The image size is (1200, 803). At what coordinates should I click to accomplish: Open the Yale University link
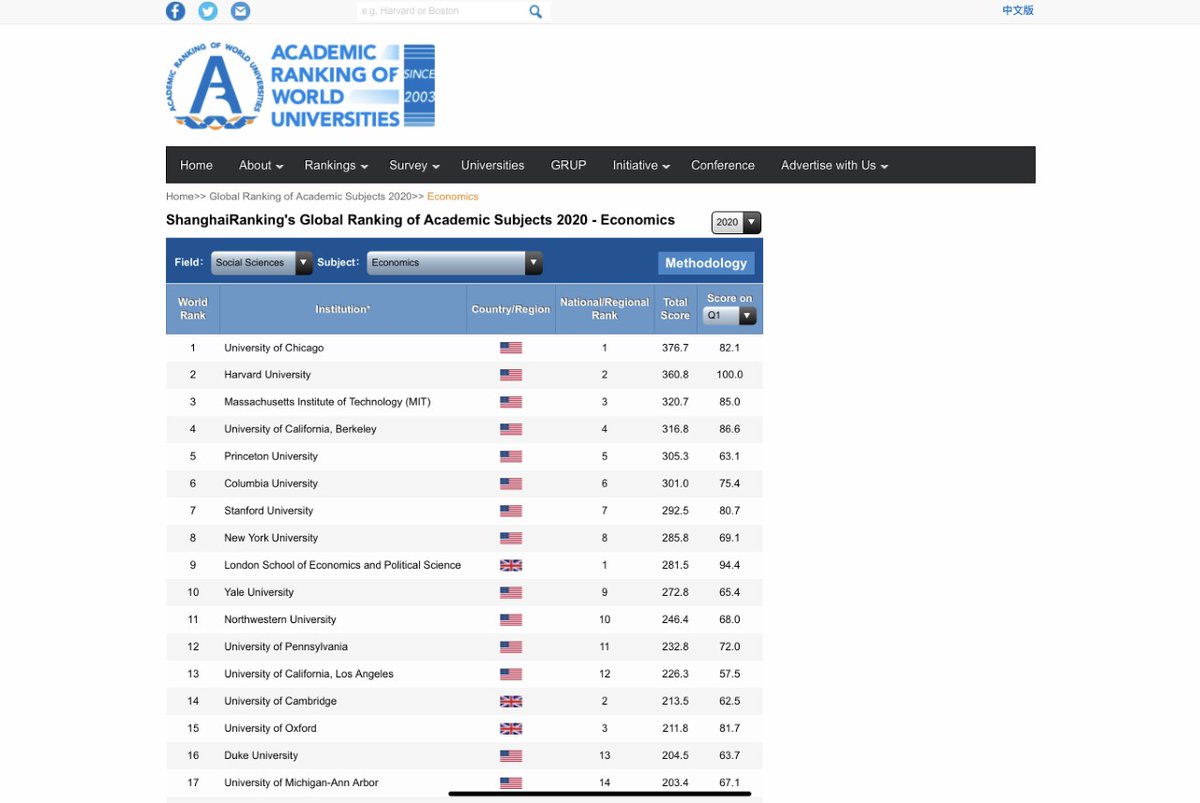tap(259, 592)
